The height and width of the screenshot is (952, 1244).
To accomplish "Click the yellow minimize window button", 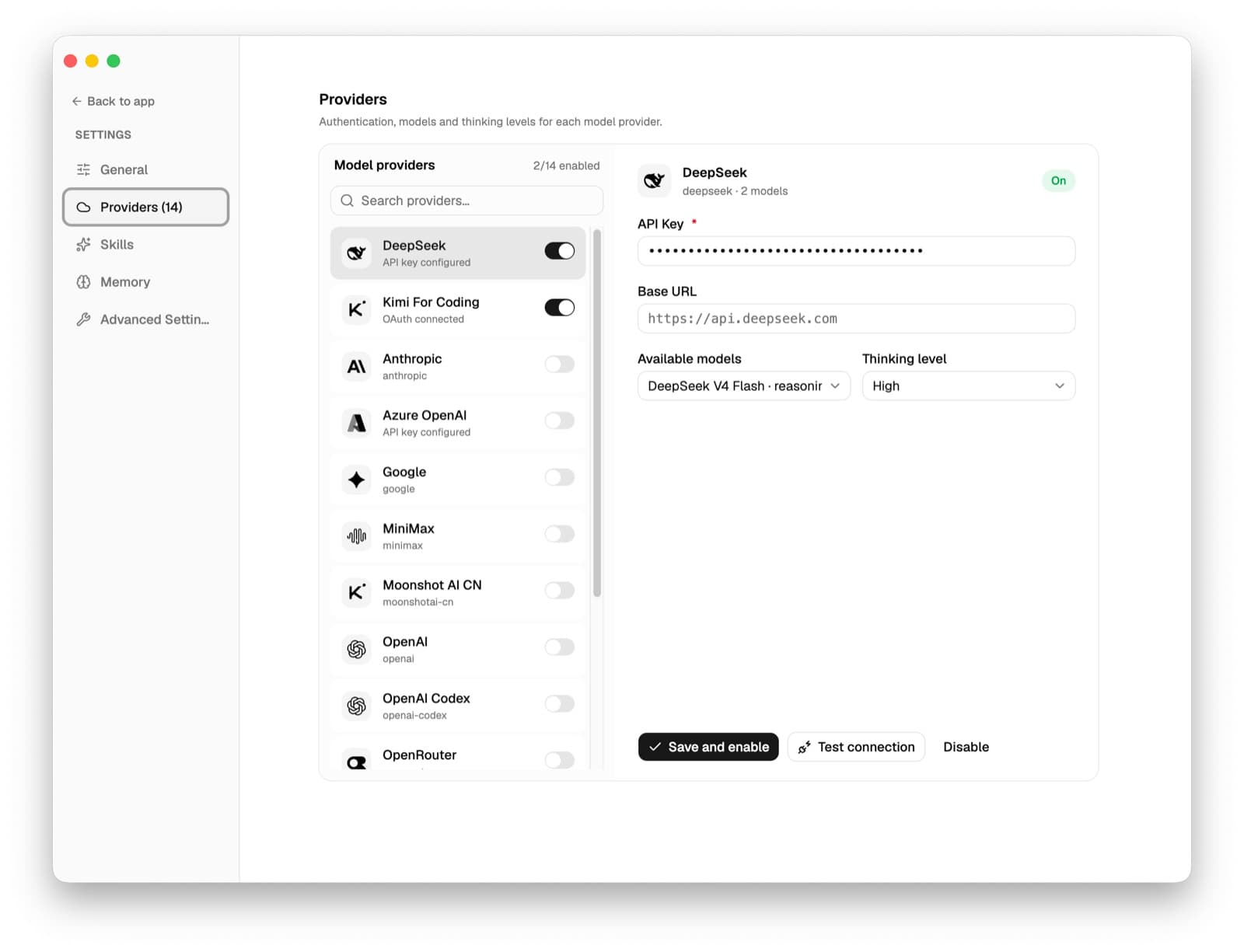I will click(x=92, y=61).
